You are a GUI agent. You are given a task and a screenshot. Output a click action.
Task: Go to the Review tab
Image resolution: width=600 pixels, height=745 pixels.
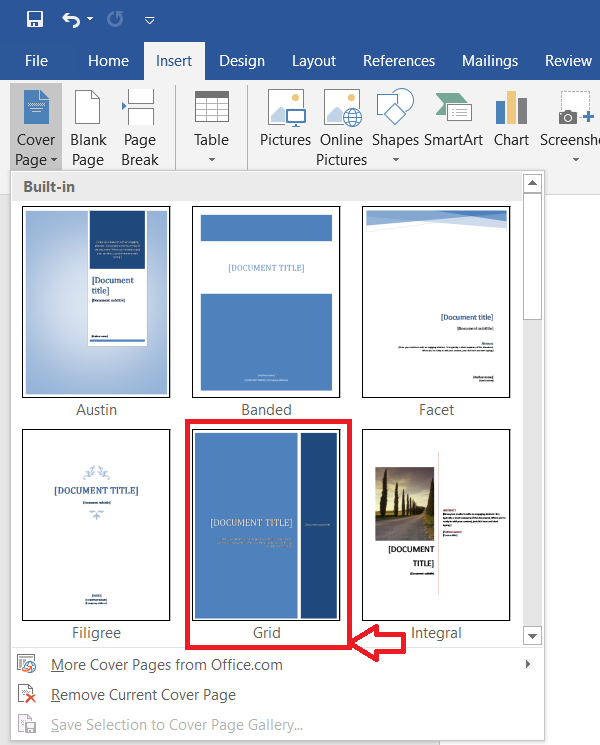[568, 61]
